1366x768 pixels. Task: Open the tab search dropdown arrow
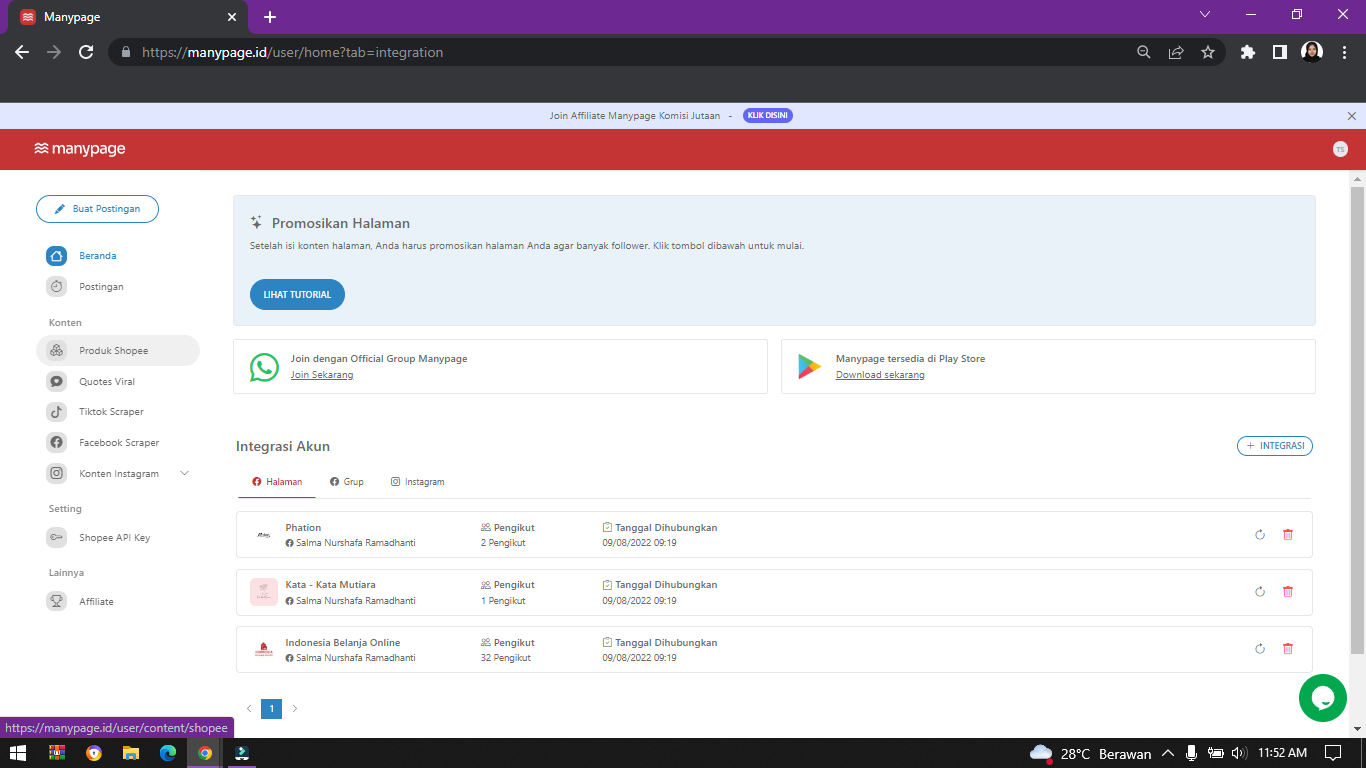(1205, 14)
